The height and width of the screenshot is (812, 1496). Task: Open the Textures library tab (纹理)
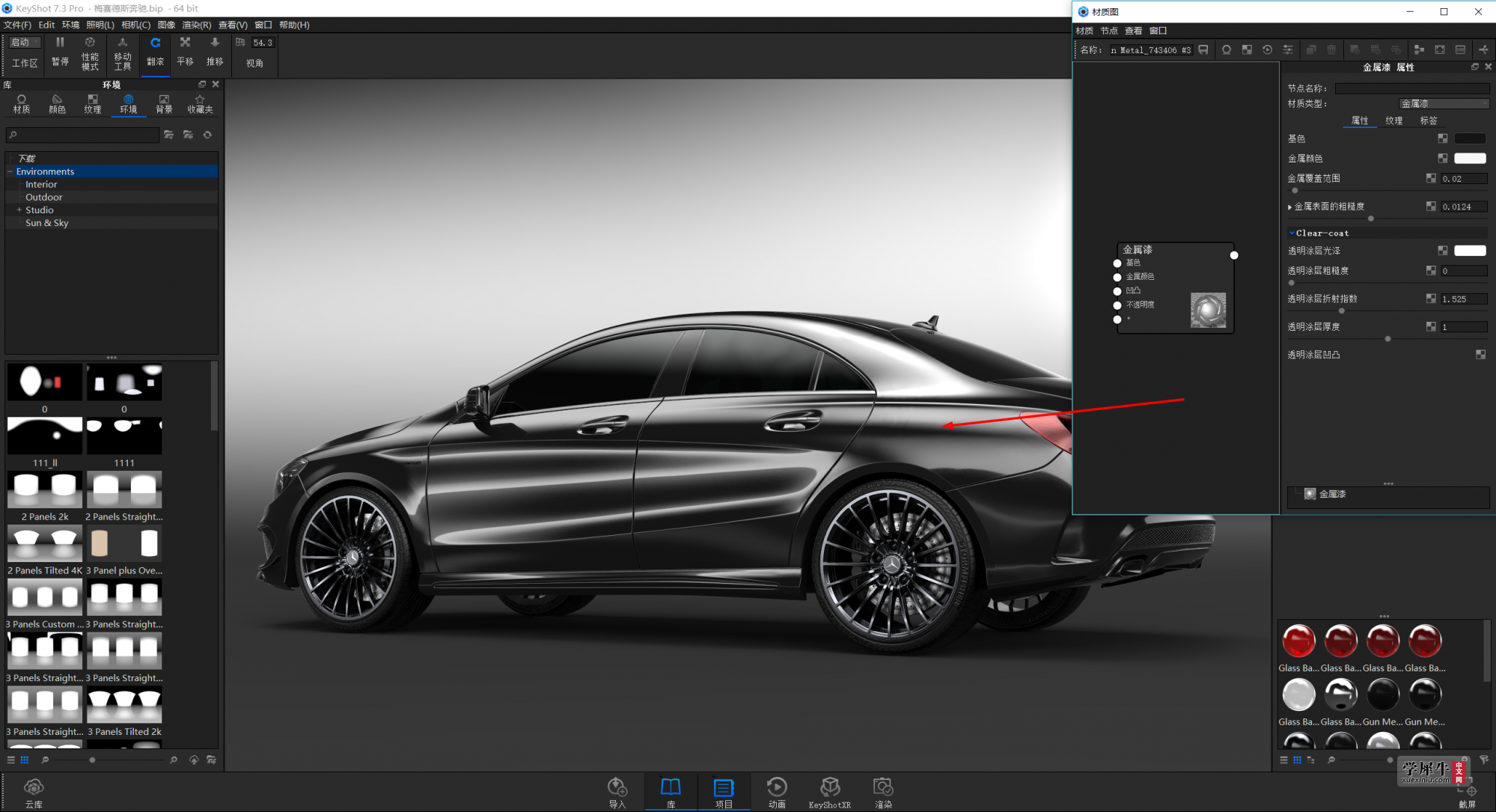pyautogui.click(x=93, y=104)
